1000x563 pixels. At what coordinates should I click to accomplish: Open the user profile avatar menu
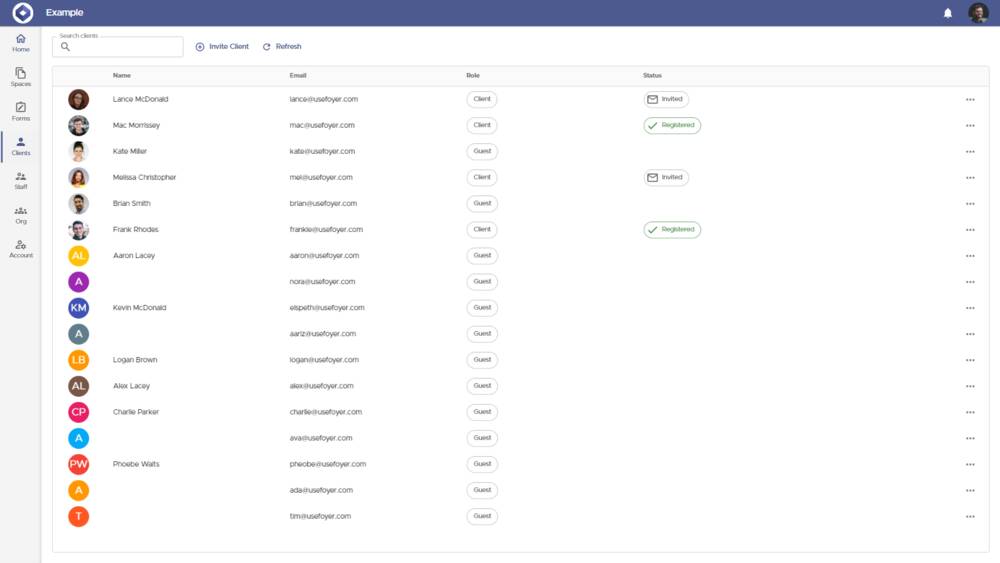[978, 13]
